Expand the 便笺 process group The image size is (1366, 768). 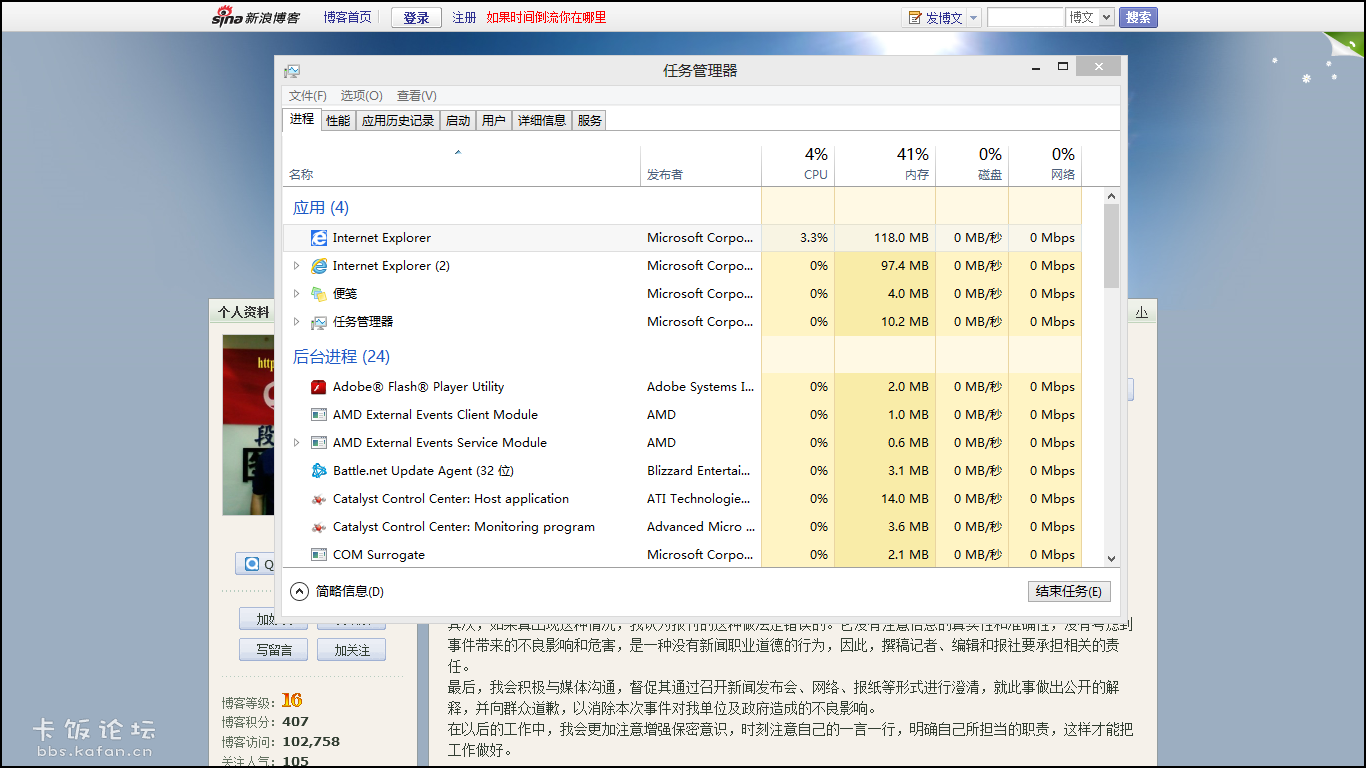tap(296, 294)
